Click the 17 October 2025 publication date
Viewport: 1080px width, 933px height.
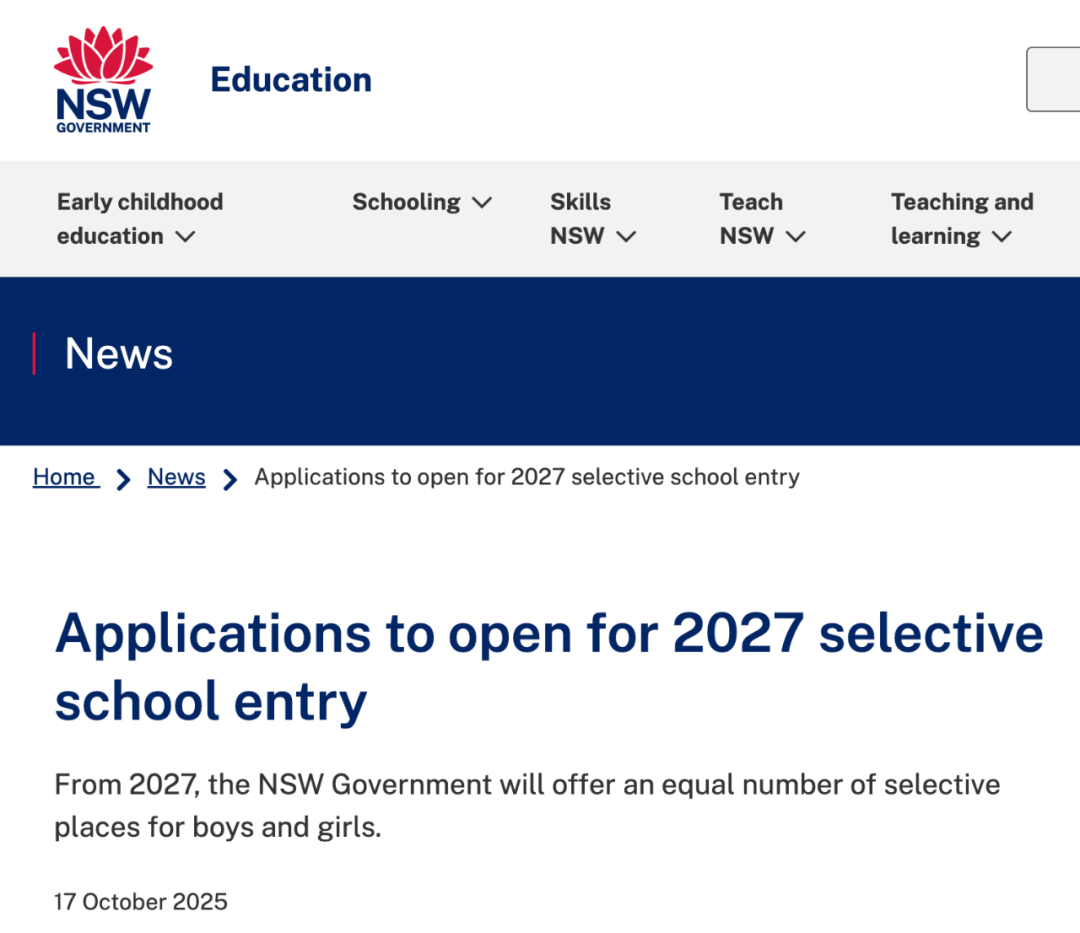(x=141, y=902)
